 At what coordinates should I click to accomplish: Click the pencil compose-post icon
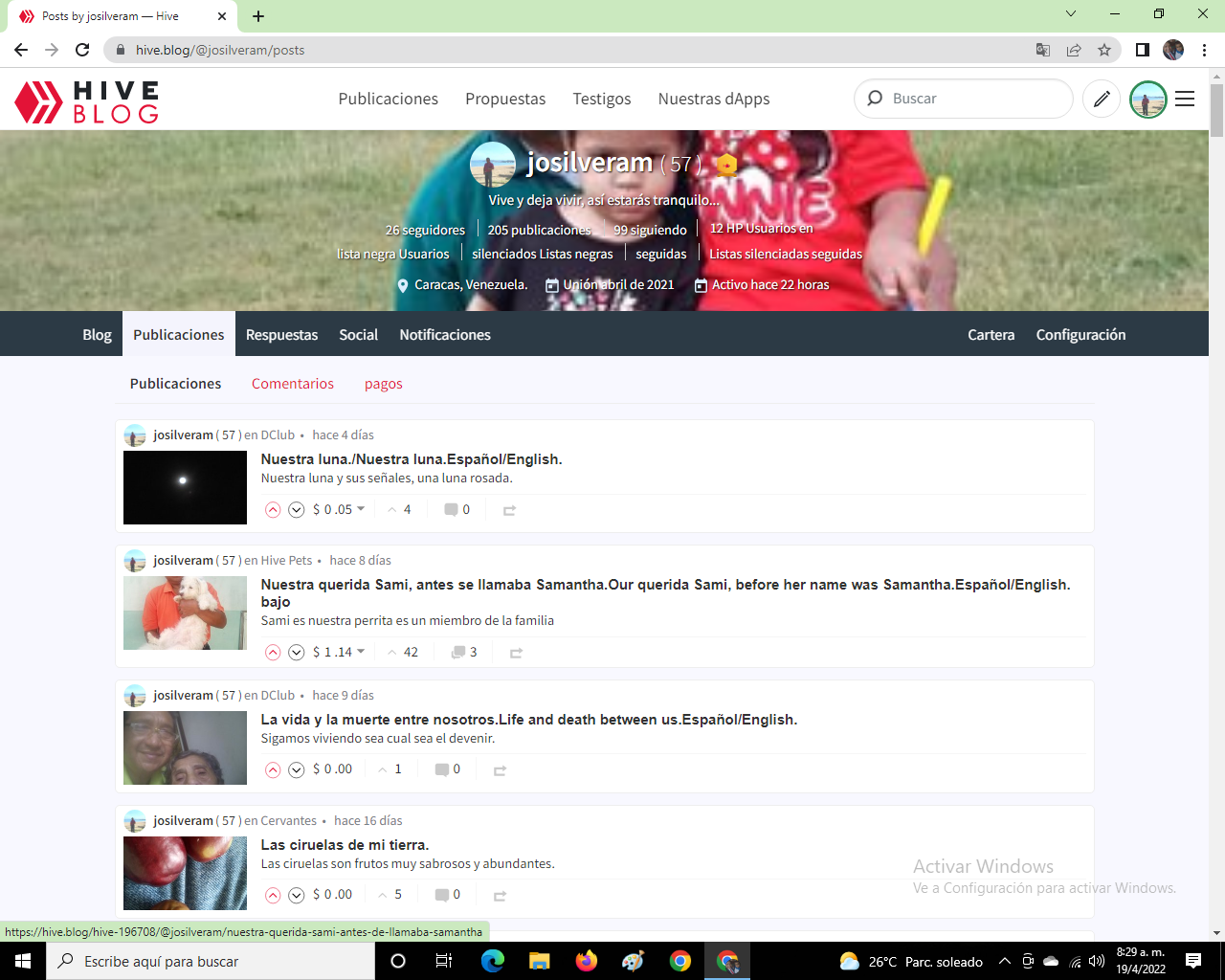coord(1102,99)
